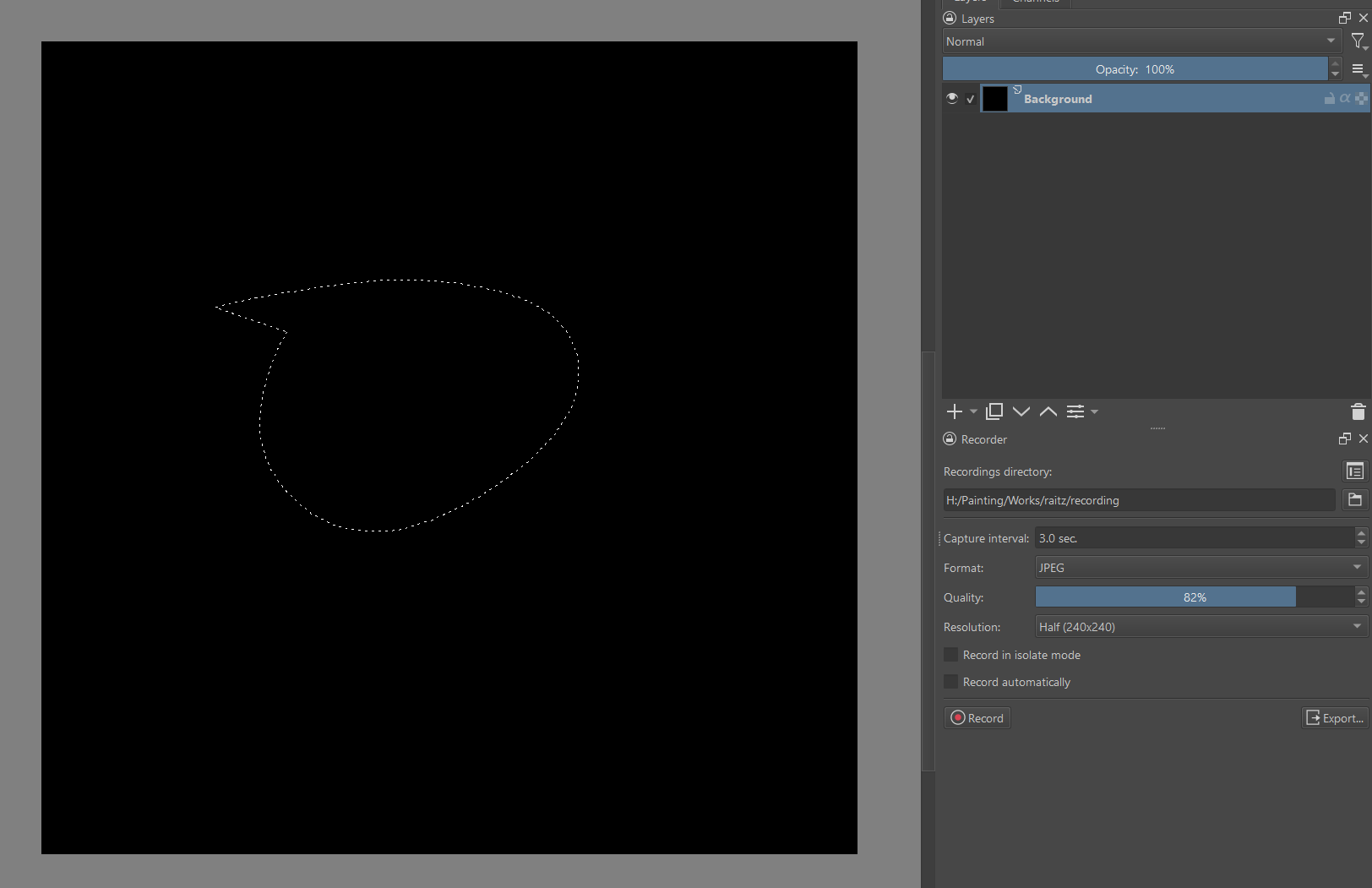Browse for the recordings directory folder
The height and width of the screenshot is (888, 1372).
[x=1355, y=499]
